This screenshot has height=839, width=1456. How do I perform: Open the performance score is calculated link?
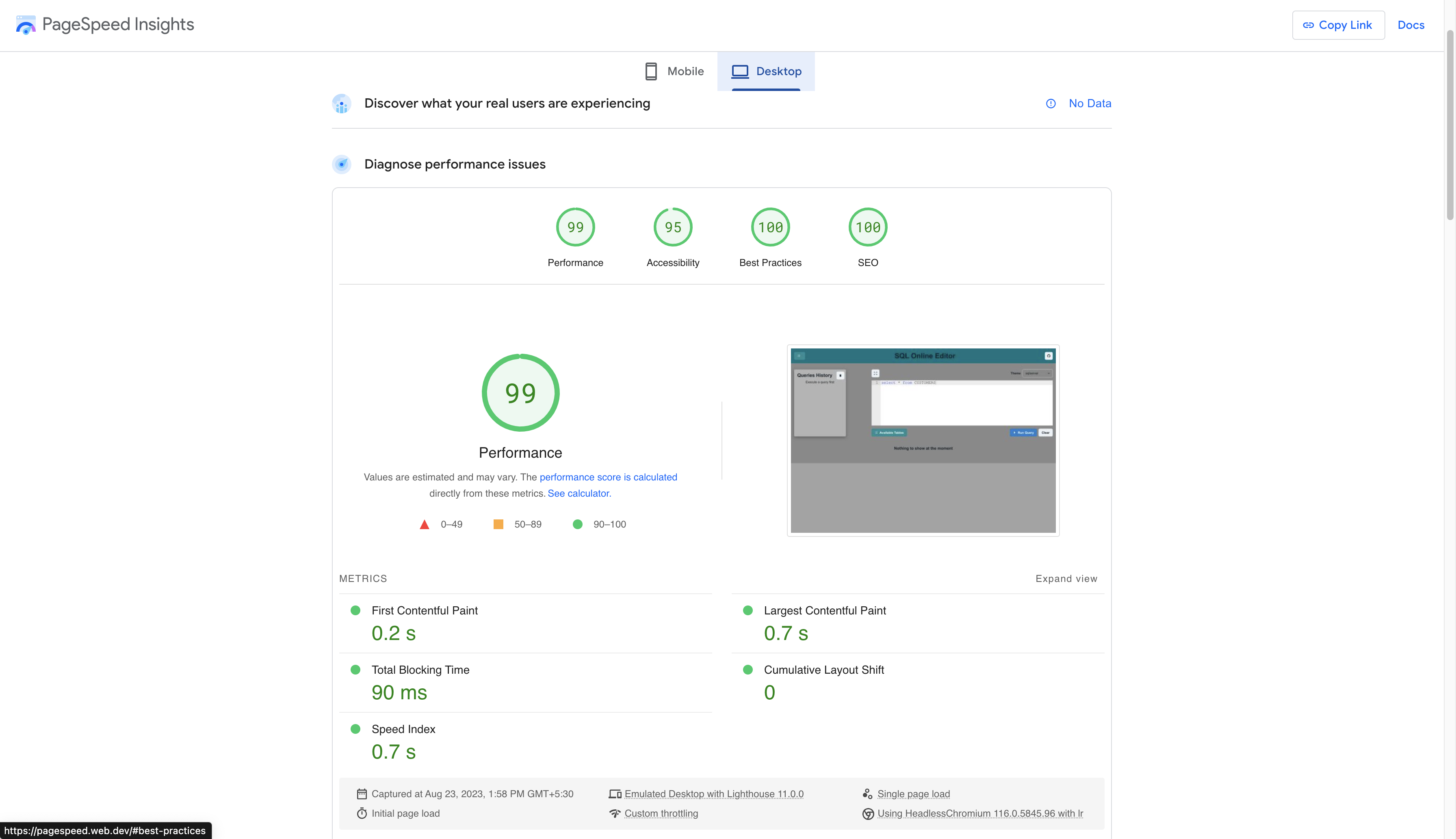tap(608, 477)
